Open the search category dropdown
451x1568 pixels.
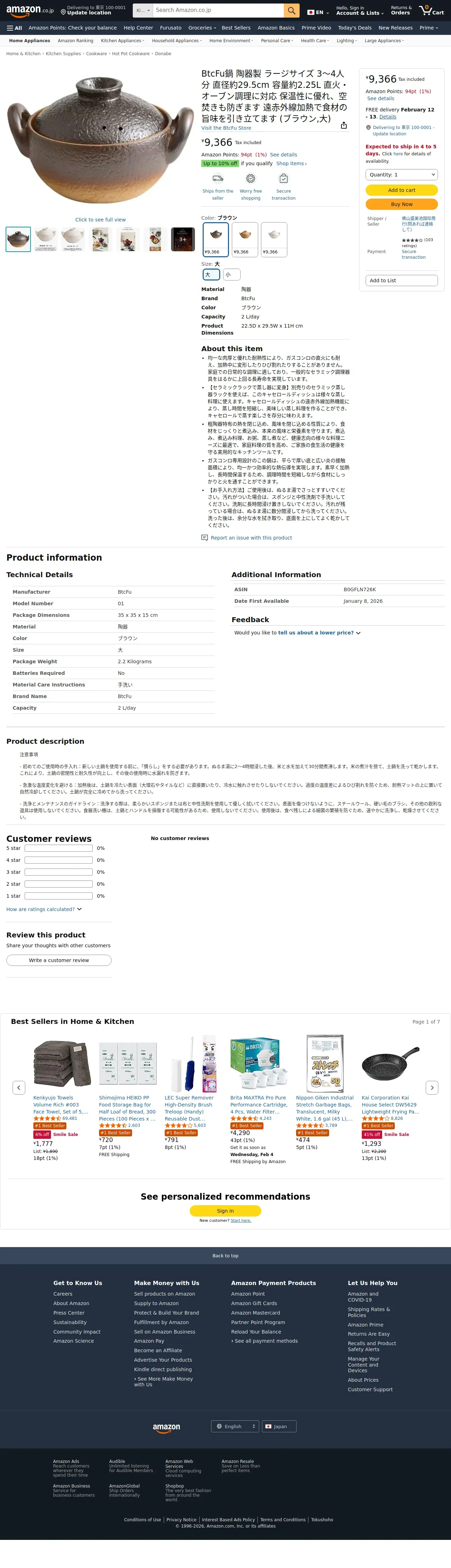click(143, 10)
